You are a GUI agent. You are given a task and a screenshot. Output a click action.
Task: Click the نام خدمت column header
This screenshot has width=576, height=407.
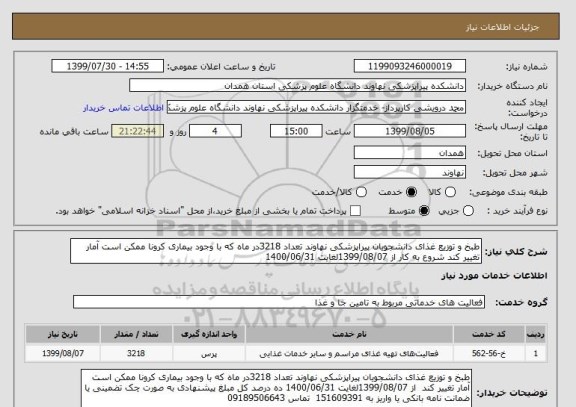[349, 334]
